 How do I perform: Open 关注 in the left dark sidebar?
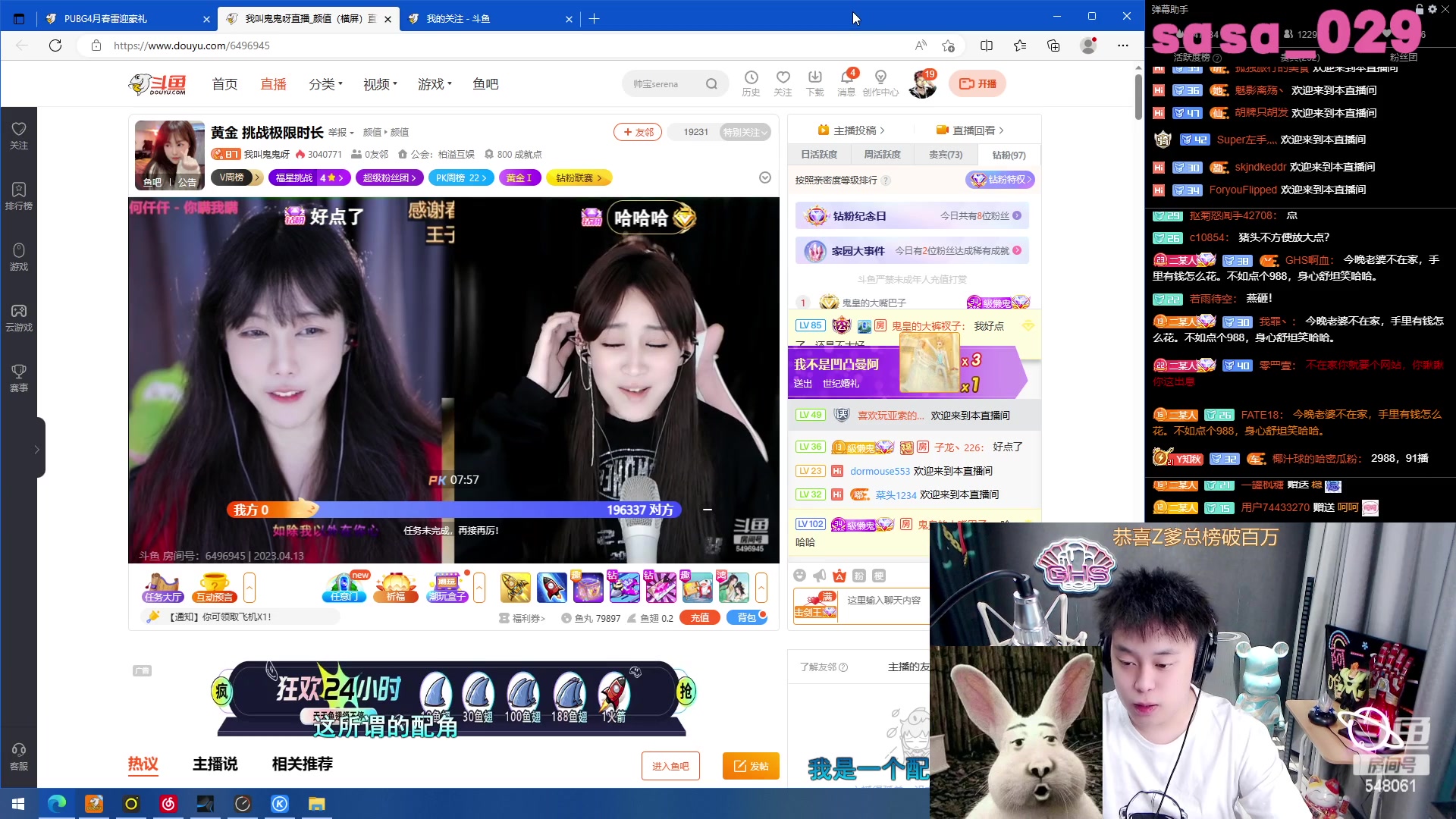click(19, 135)
